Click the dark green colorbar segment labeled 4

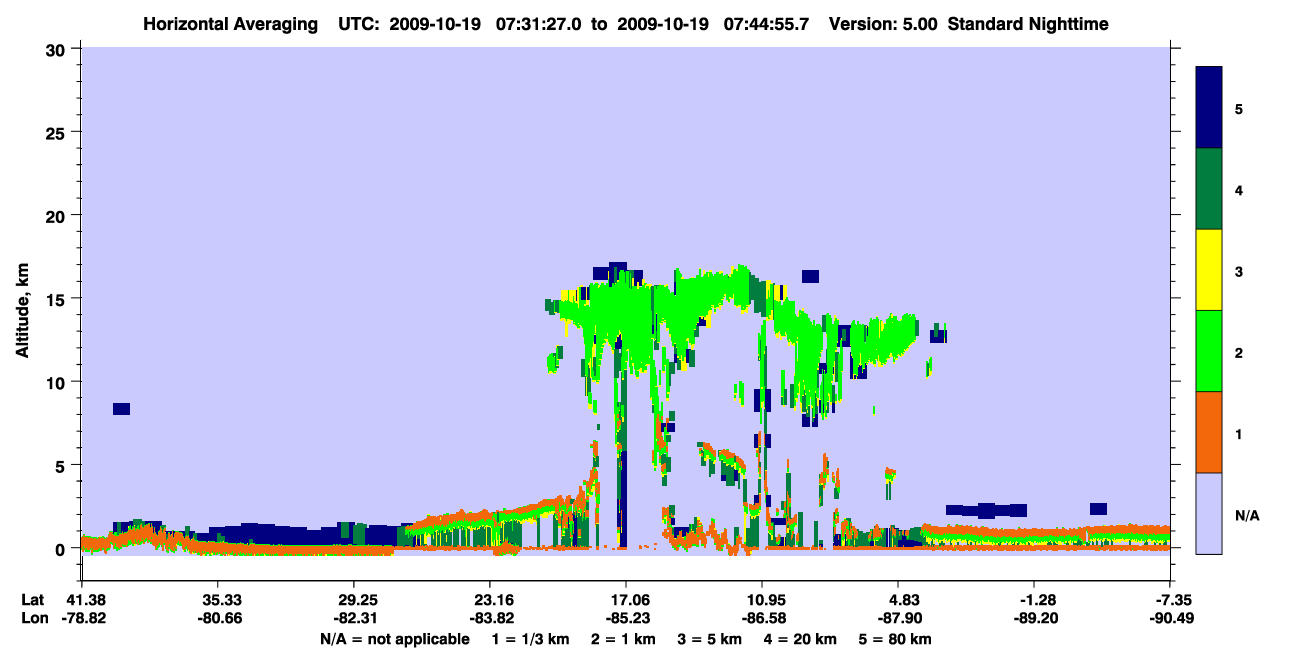point(1209,189)
